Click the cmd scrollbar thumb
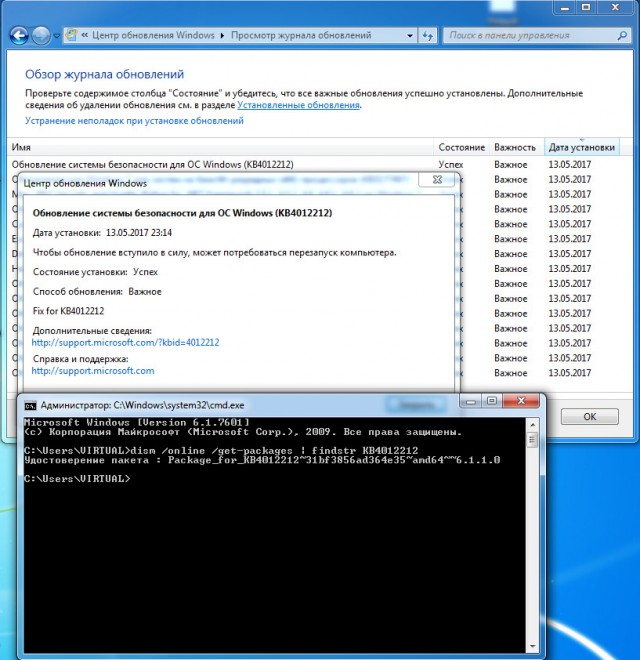The image size is (640, 660). pyautogui.click(x=532, y=440)
